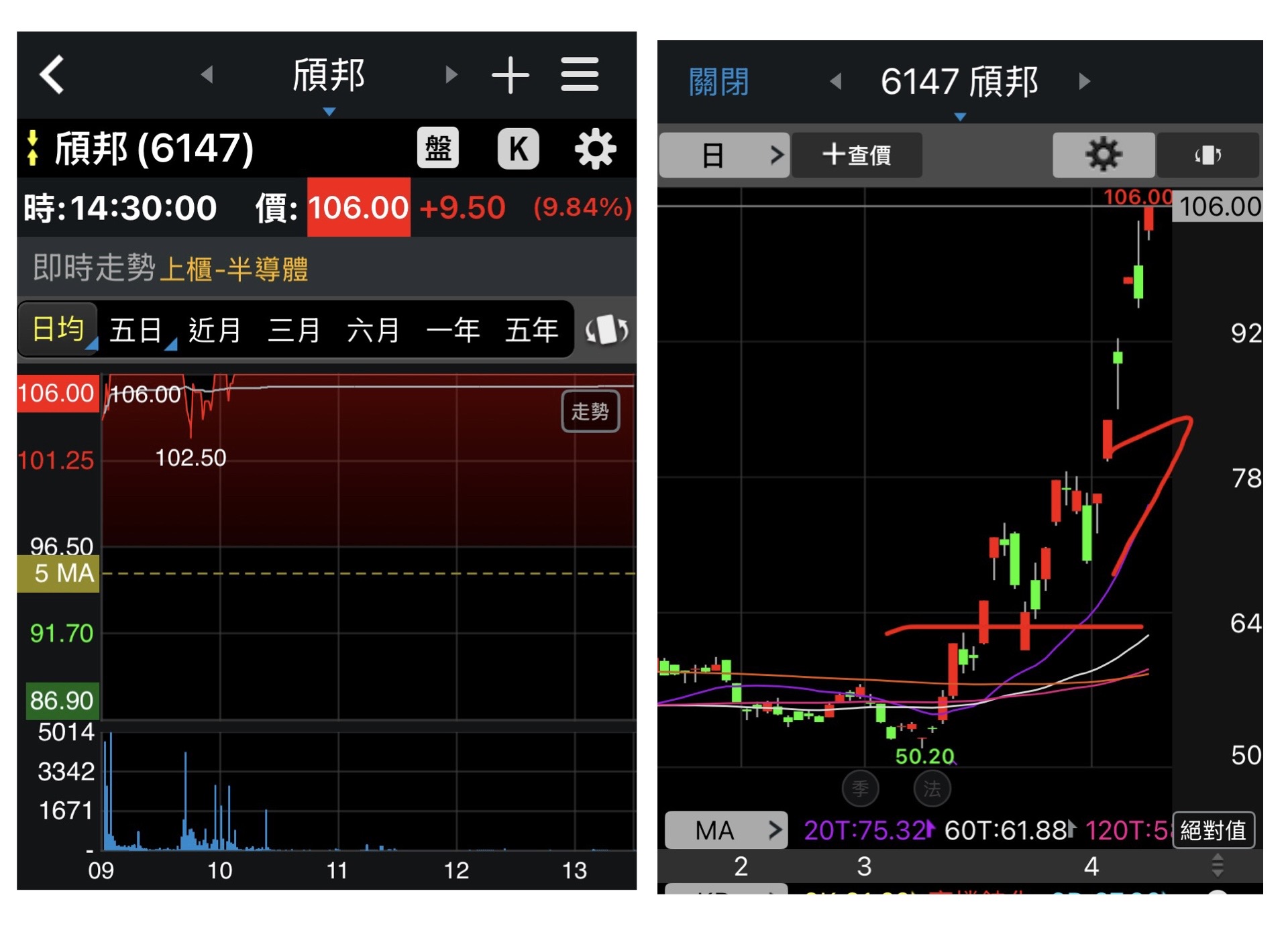This screenshot has width=1288, height=930.
Task: Tap the 關閉 close link
Action: coord(718,82)
